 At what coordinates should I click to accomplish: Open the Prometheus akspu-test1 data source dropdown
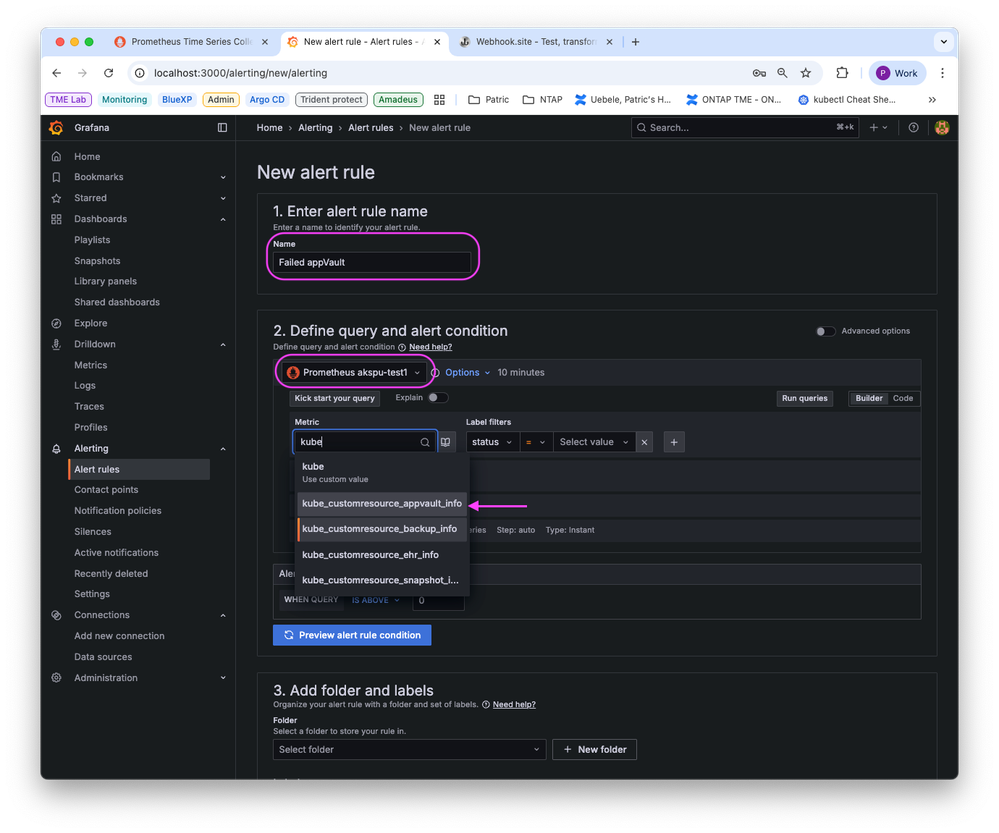(x=354, y=372)
